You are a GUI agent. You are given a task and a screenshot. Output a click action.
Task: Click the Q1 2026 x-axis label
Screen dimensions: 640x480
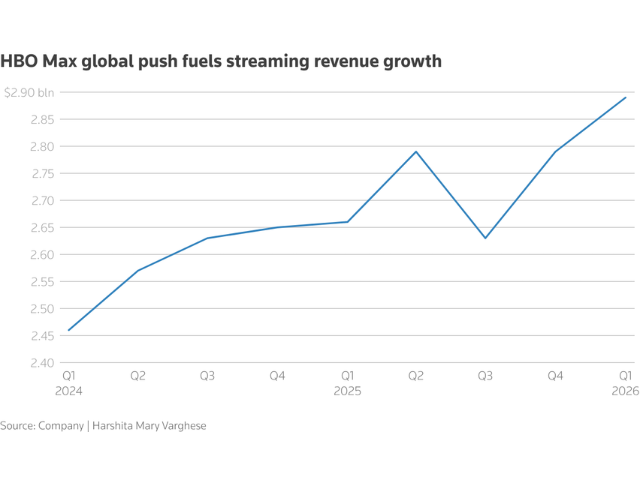pos(625,383)
